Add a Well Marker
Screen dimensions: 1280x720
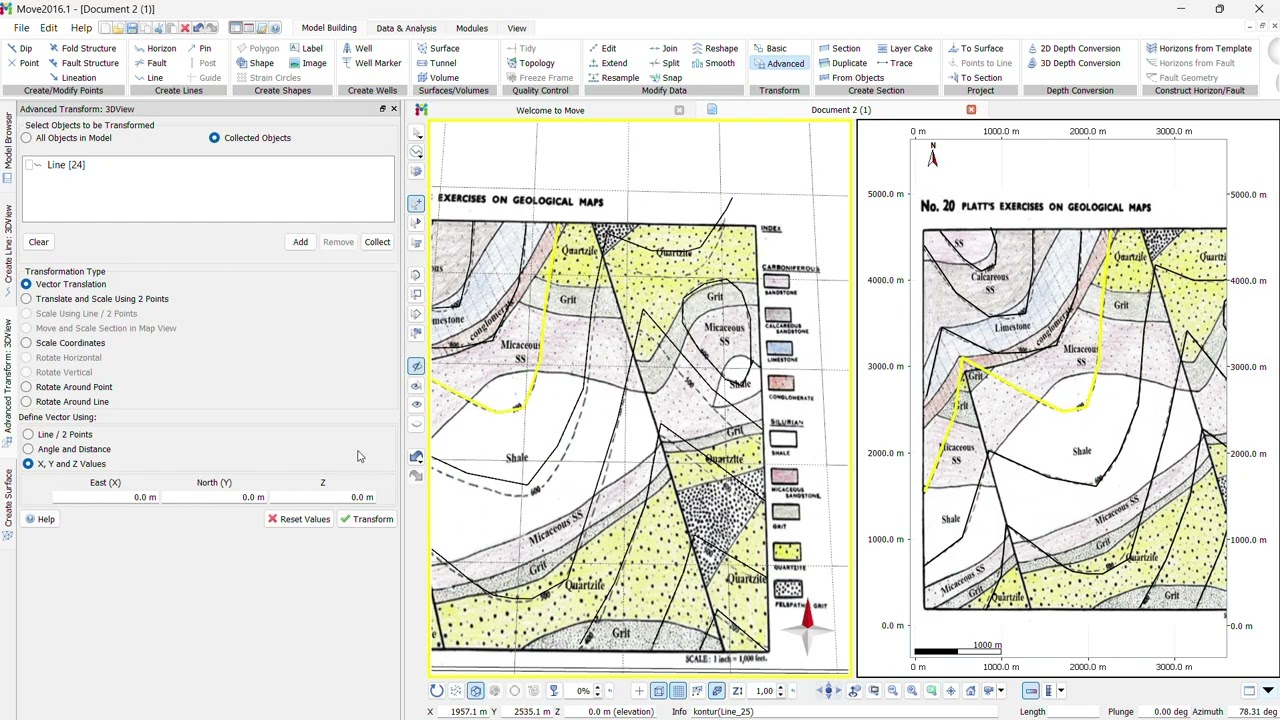tap(372, 63)
